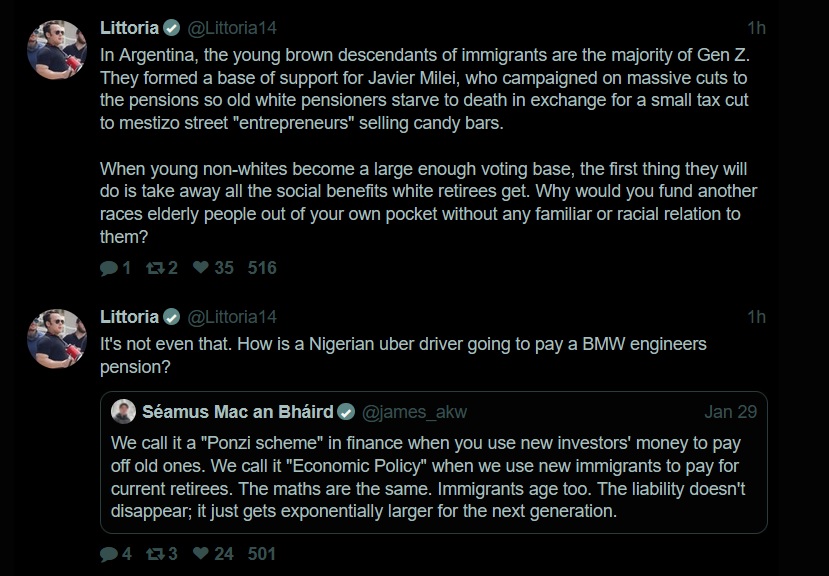Viewport: 829px width, 576px height.
Task: Like the Argentina post with heart icon
Action: coord(200,268)
